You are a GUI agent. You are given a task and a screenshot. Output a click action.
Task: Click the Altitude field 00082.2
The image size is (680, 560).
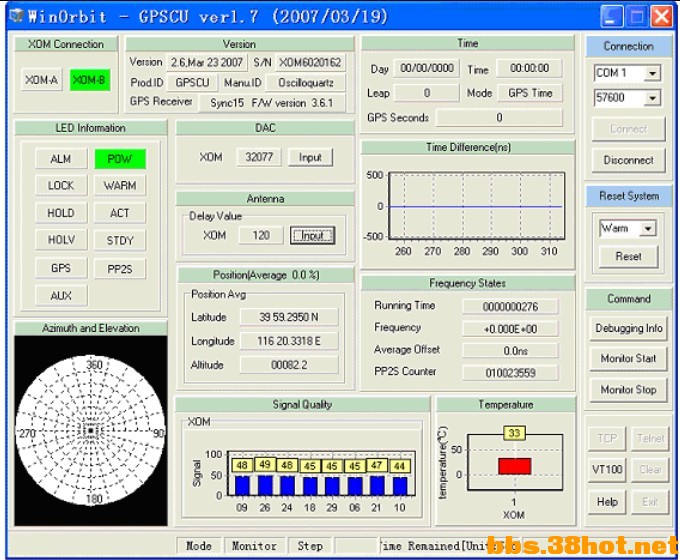click(289, 365)
